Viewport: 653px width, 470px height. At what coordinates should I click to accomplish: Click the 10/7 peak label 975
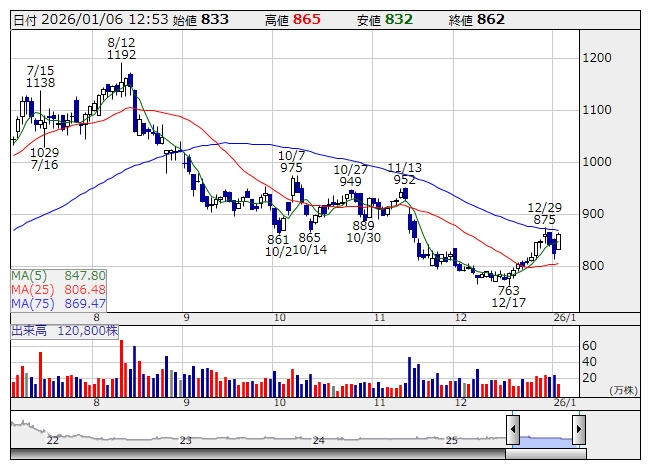[291, 167]
